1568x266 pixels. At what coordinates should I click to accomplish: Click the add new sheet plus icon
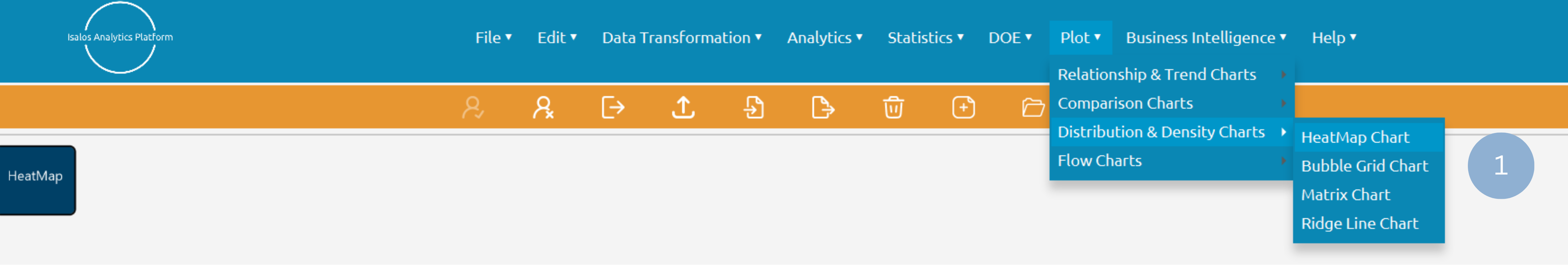click(963, 108)
